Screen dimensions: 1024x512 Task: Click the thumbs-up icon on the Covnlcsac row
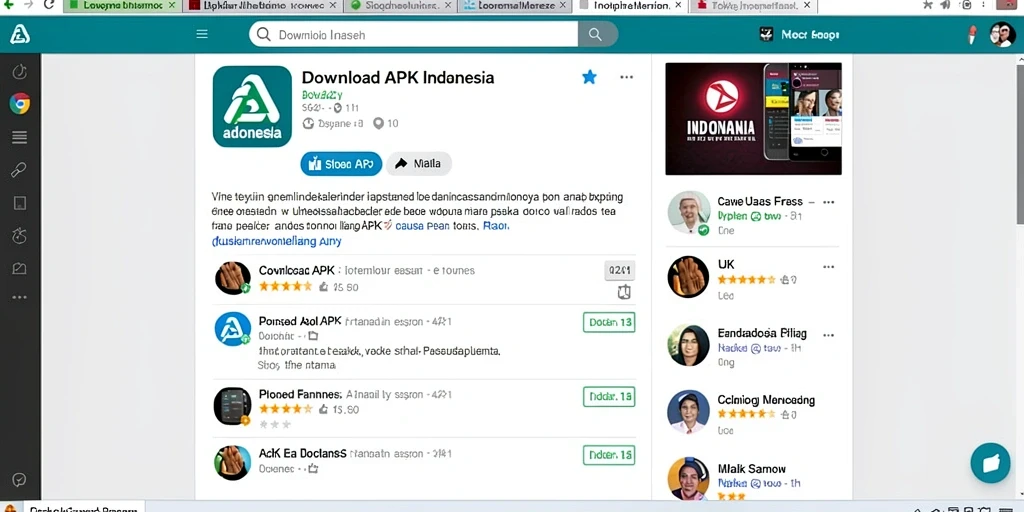(x=323, y=287)
